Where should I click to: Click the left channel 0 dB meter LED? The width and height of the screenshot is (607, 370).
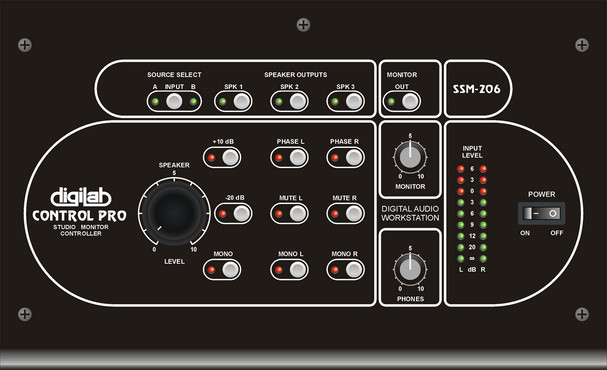point(461,191)
